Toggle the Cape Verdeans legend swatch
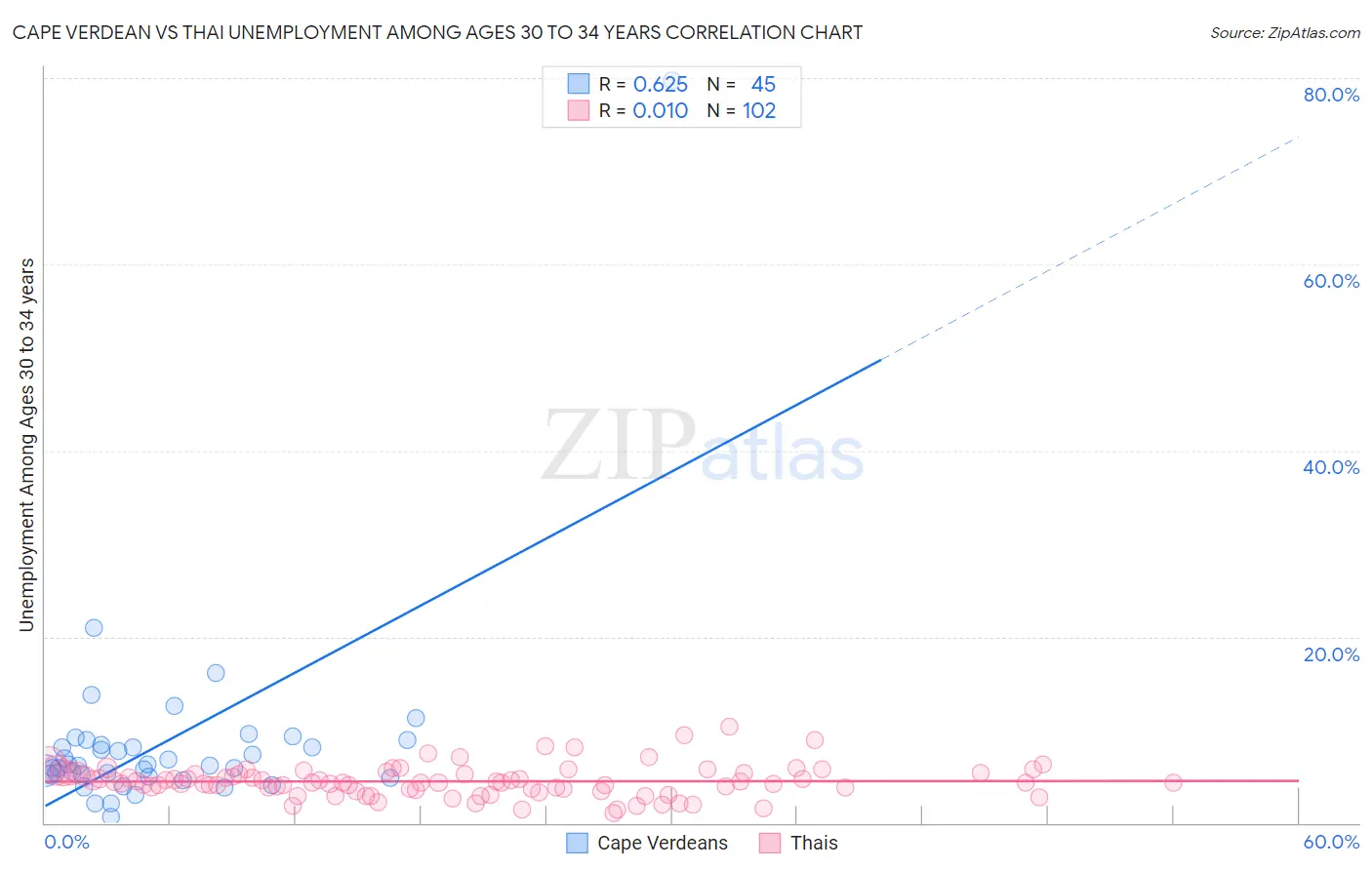Screen dimensions: 1372x870 tap(578, 843)
